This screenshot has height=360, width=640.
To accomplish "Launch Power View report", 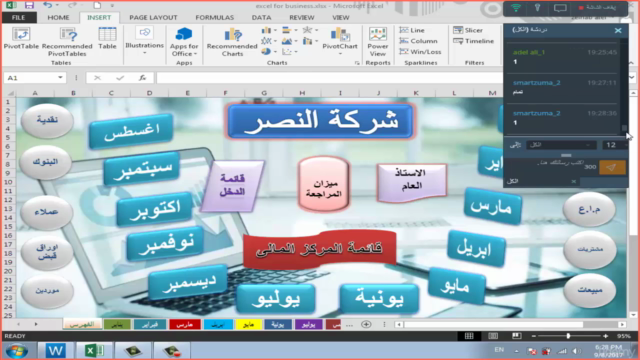I will click(x=378, y=42).
